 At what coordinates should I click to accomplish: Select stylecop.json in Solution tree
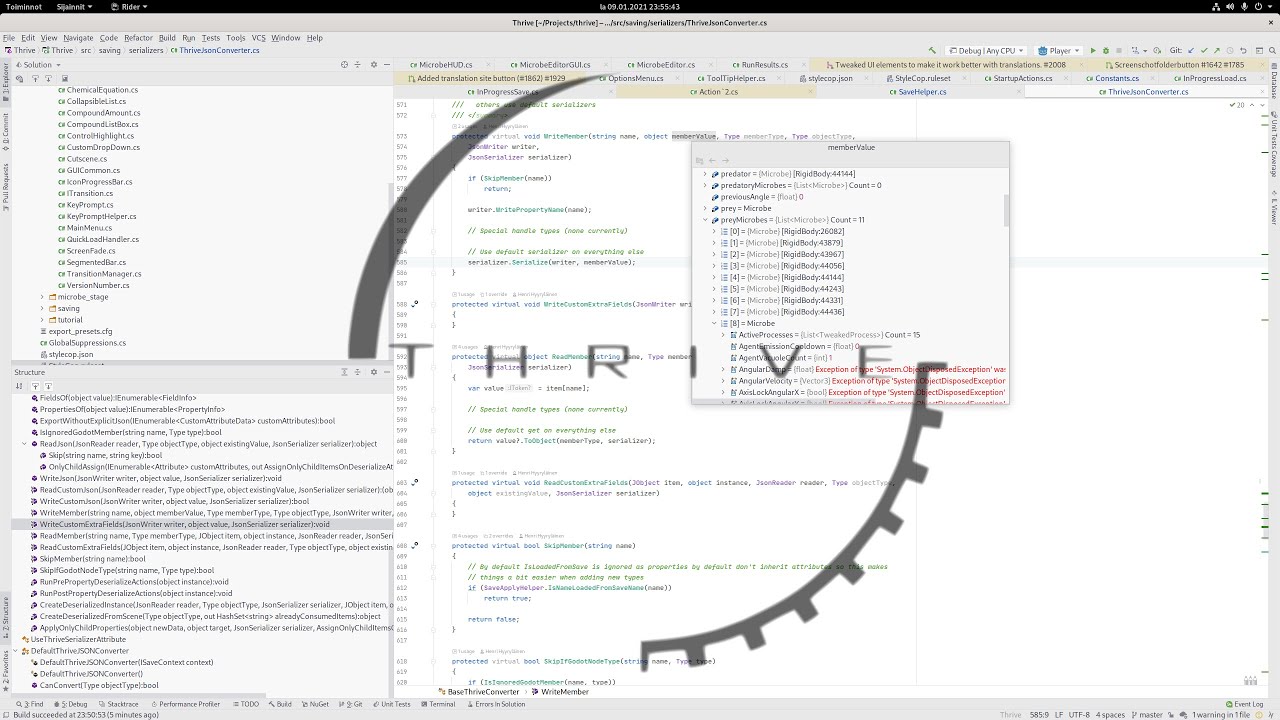click(71, 354)
